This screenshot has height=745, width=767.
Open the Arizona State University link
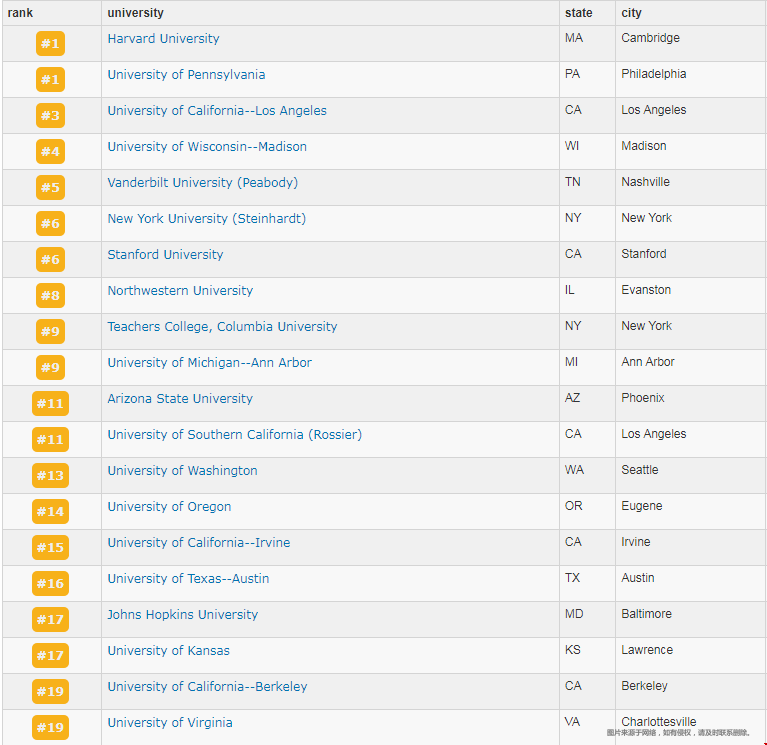(180, 399)
